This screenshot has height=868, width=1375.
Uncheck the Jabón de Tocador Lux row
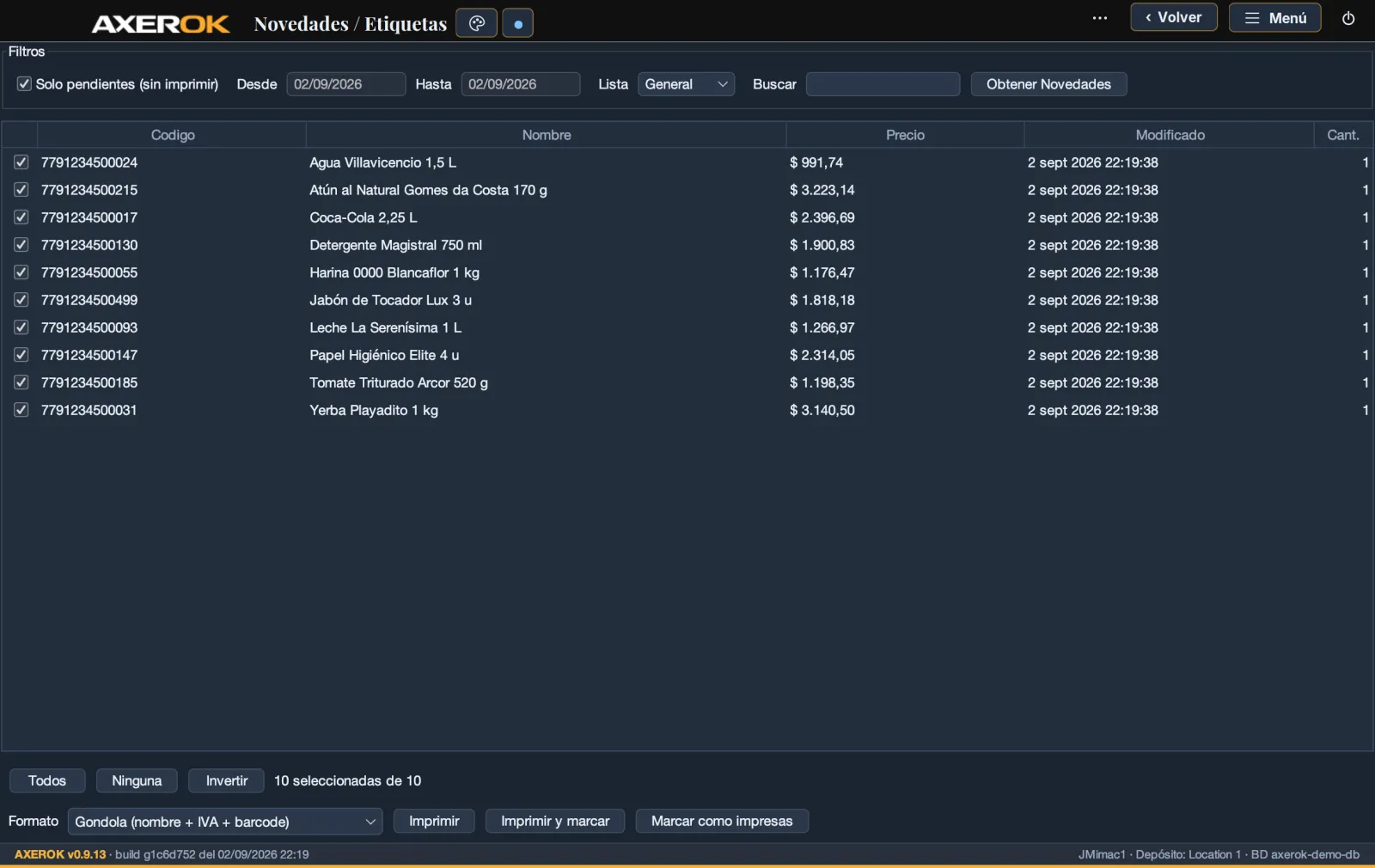click(21, 300)
